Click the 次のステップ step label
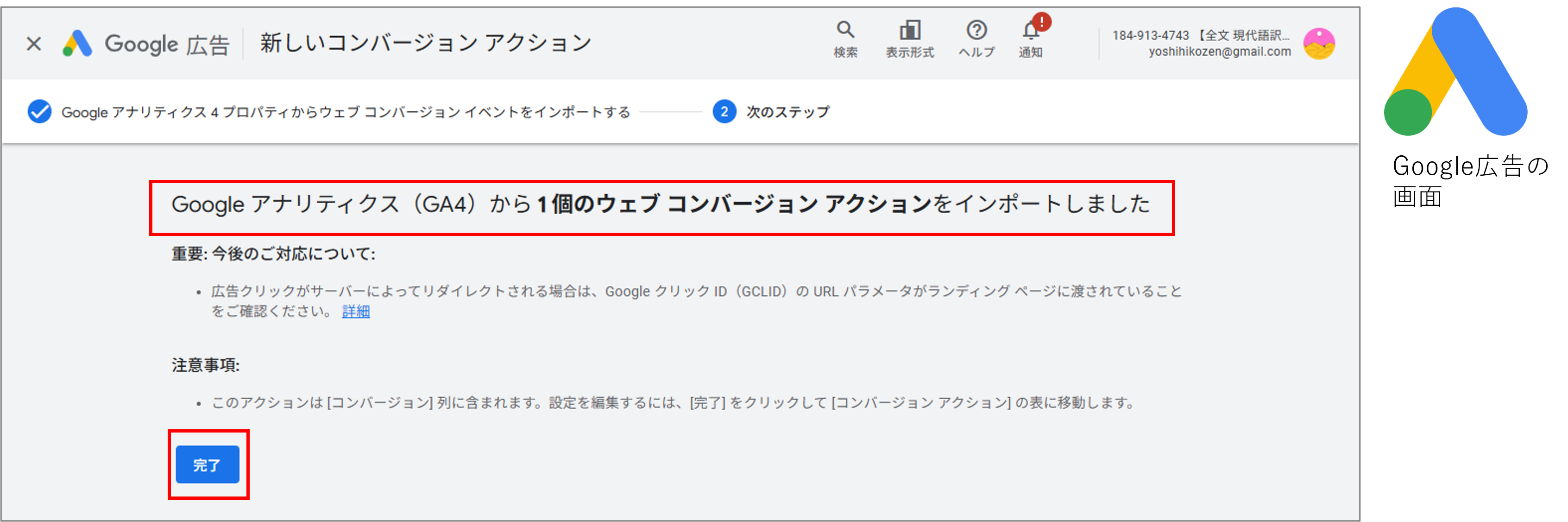The height and width of the screenshot is (522, 1568). click(788, 112)
